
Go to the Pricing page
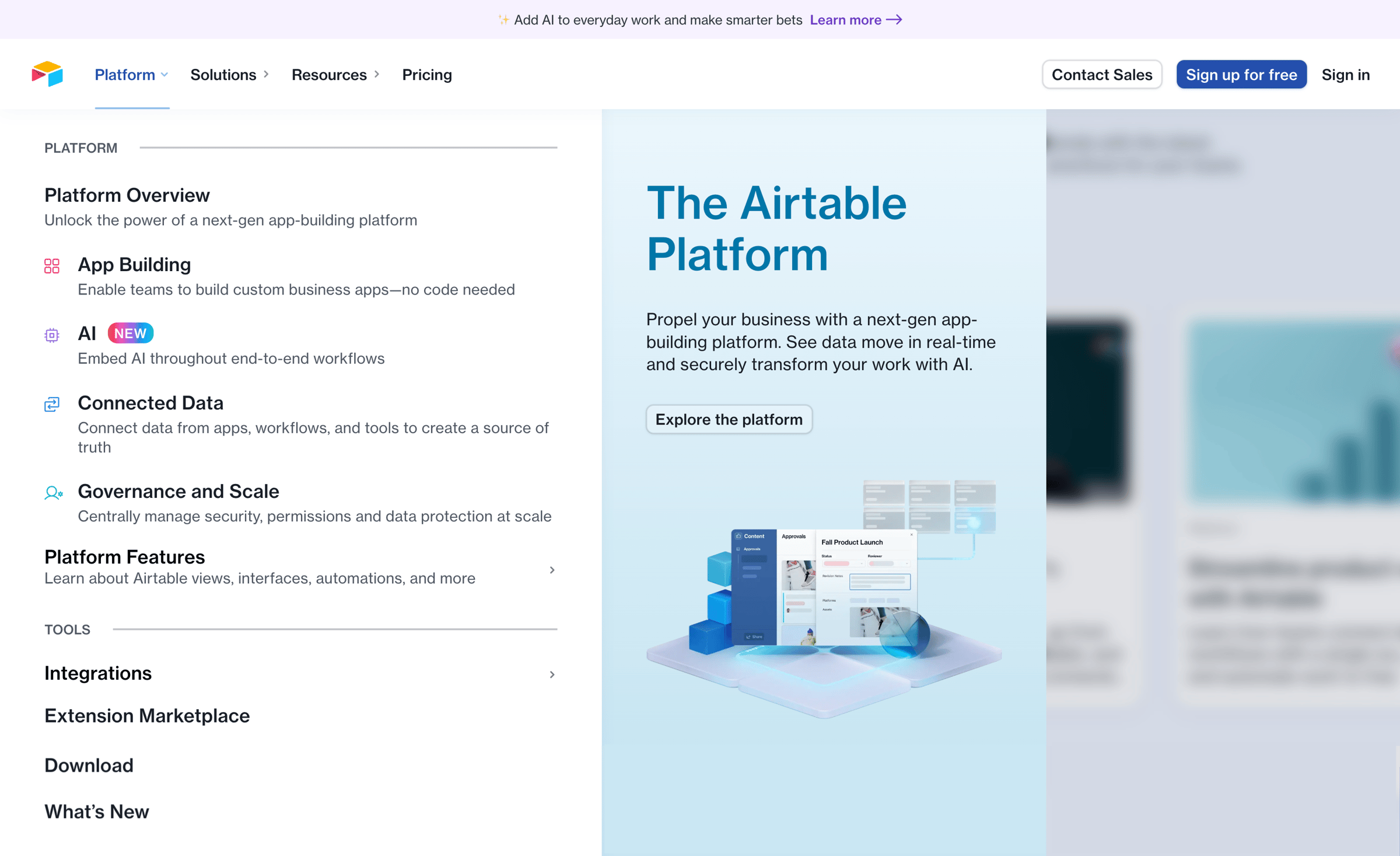427,75
